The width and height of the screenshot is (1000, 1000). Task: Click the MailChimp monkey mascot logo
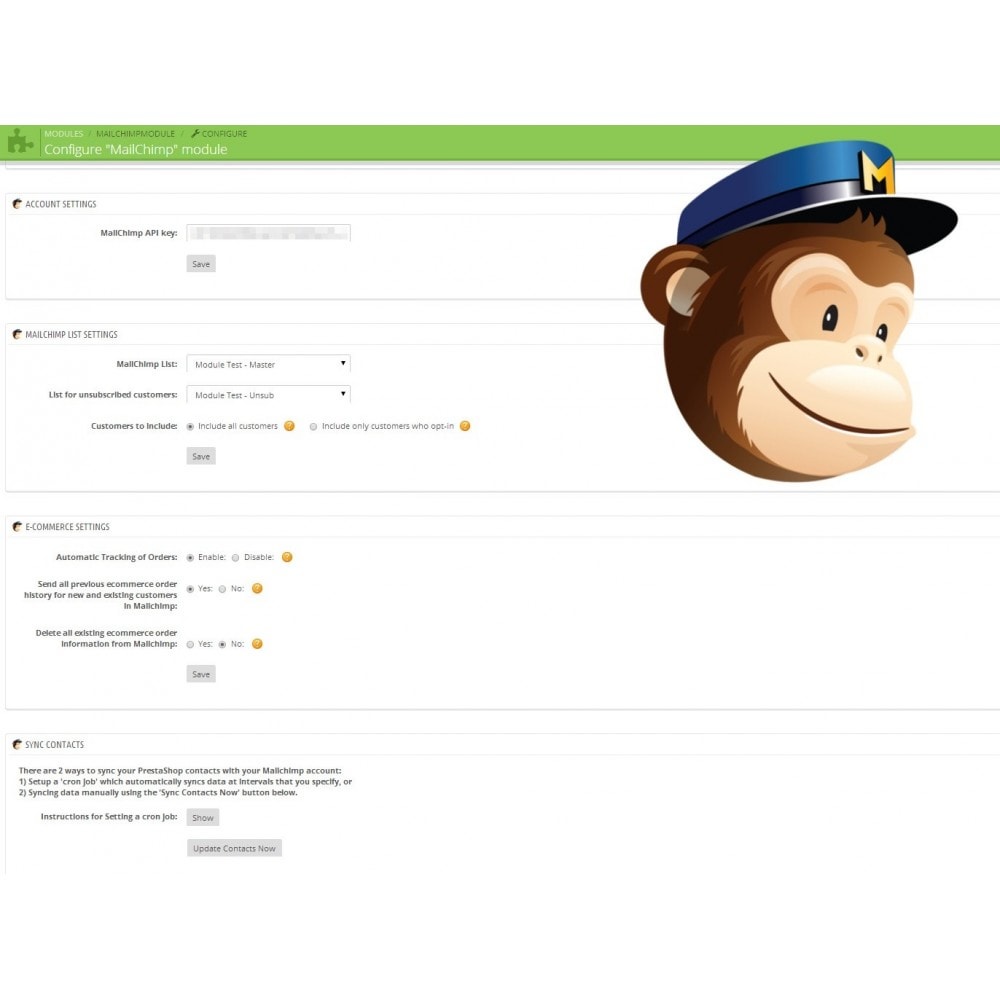click(x=798, y=311)
